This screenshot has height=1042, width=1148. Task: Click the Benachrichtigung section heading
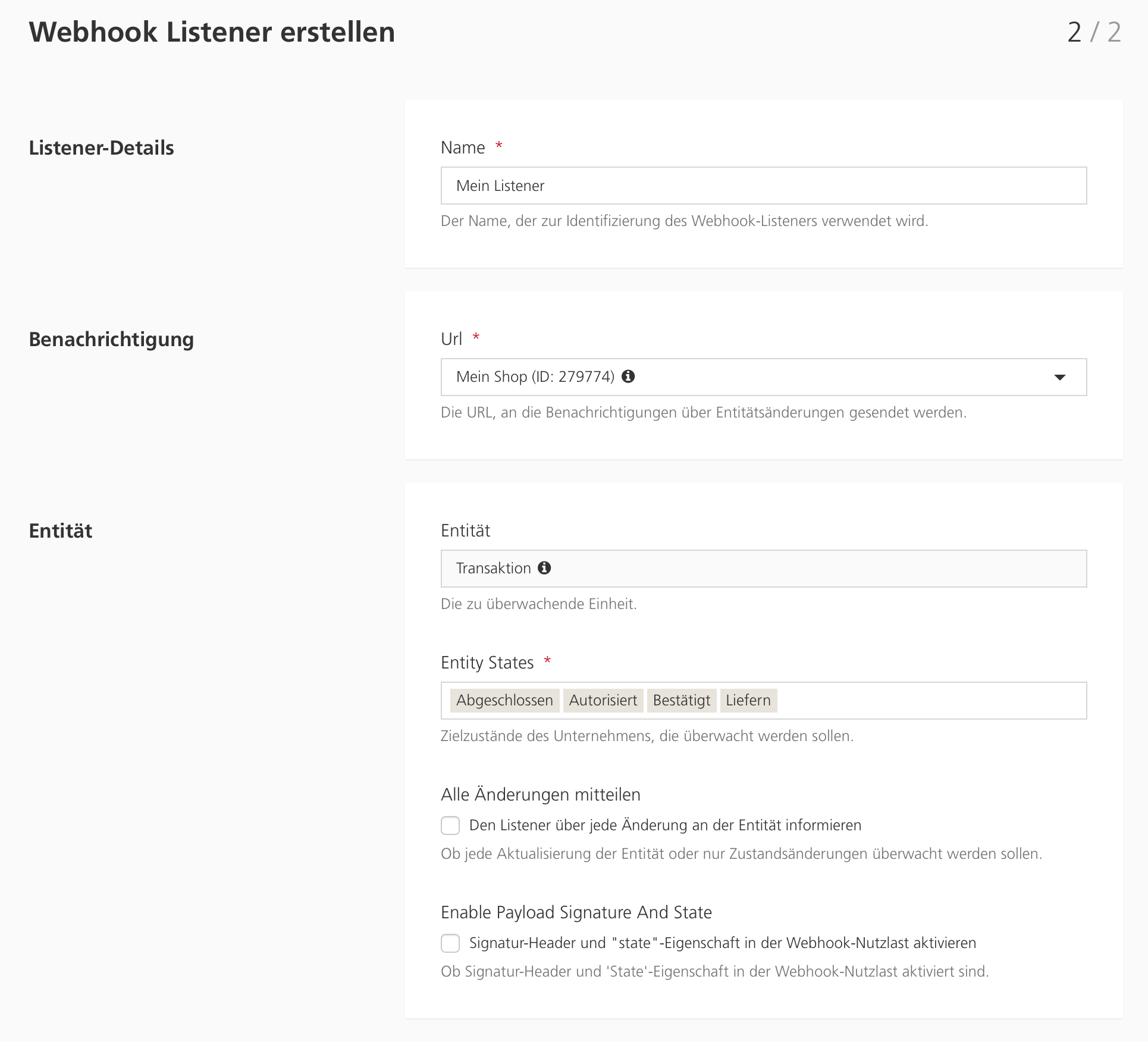click(111, 339)
